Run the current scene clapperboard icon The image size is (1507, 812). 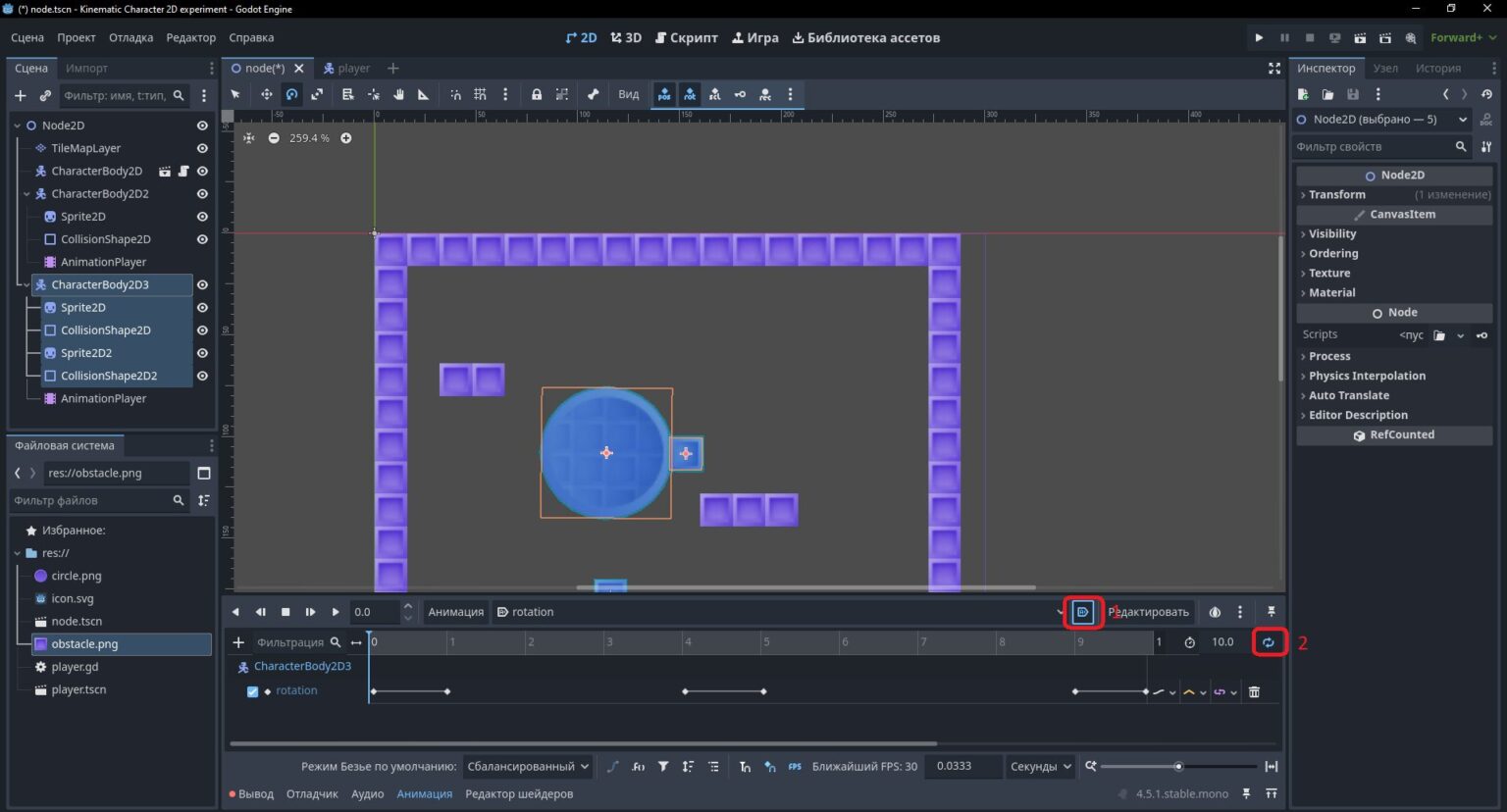1360,37
